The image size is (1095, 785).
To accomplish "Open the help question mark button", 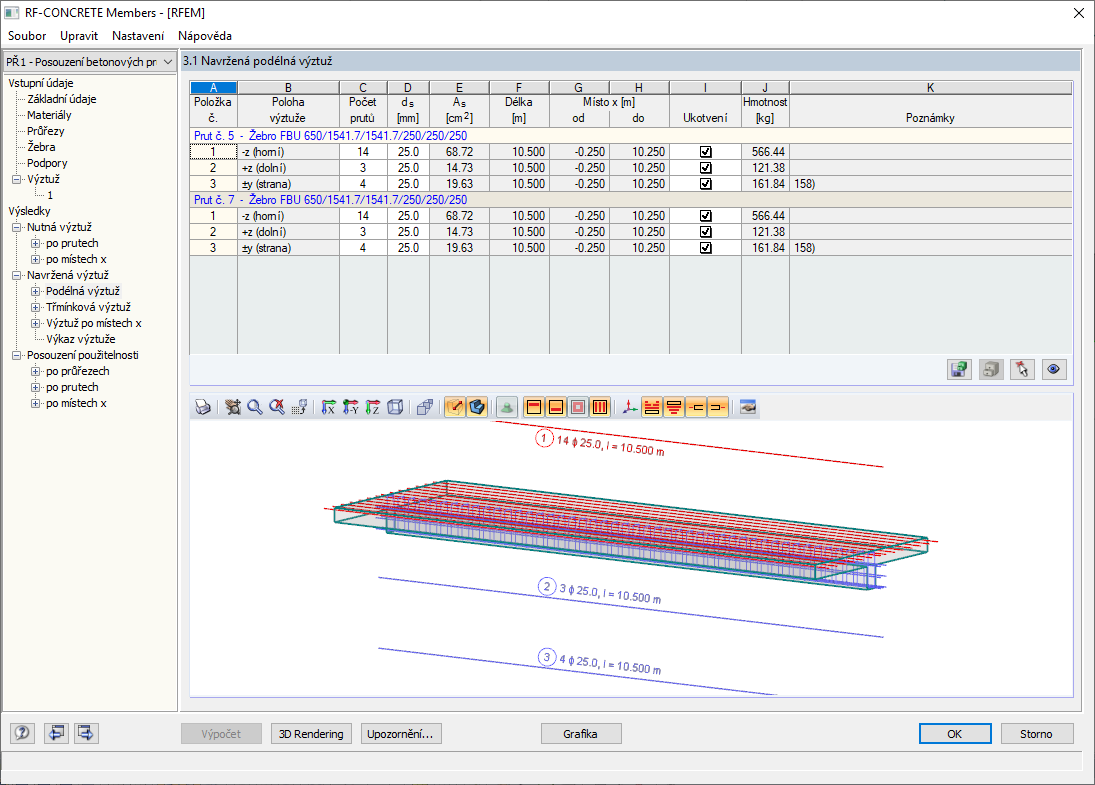I will 22,733.
